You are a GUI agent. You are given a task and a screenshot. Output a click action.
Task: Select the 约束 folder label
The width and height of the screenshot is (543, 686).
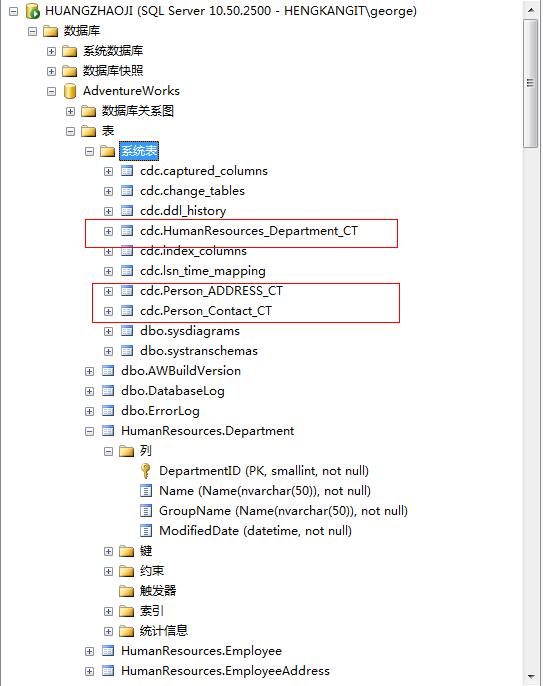[152, 571]
